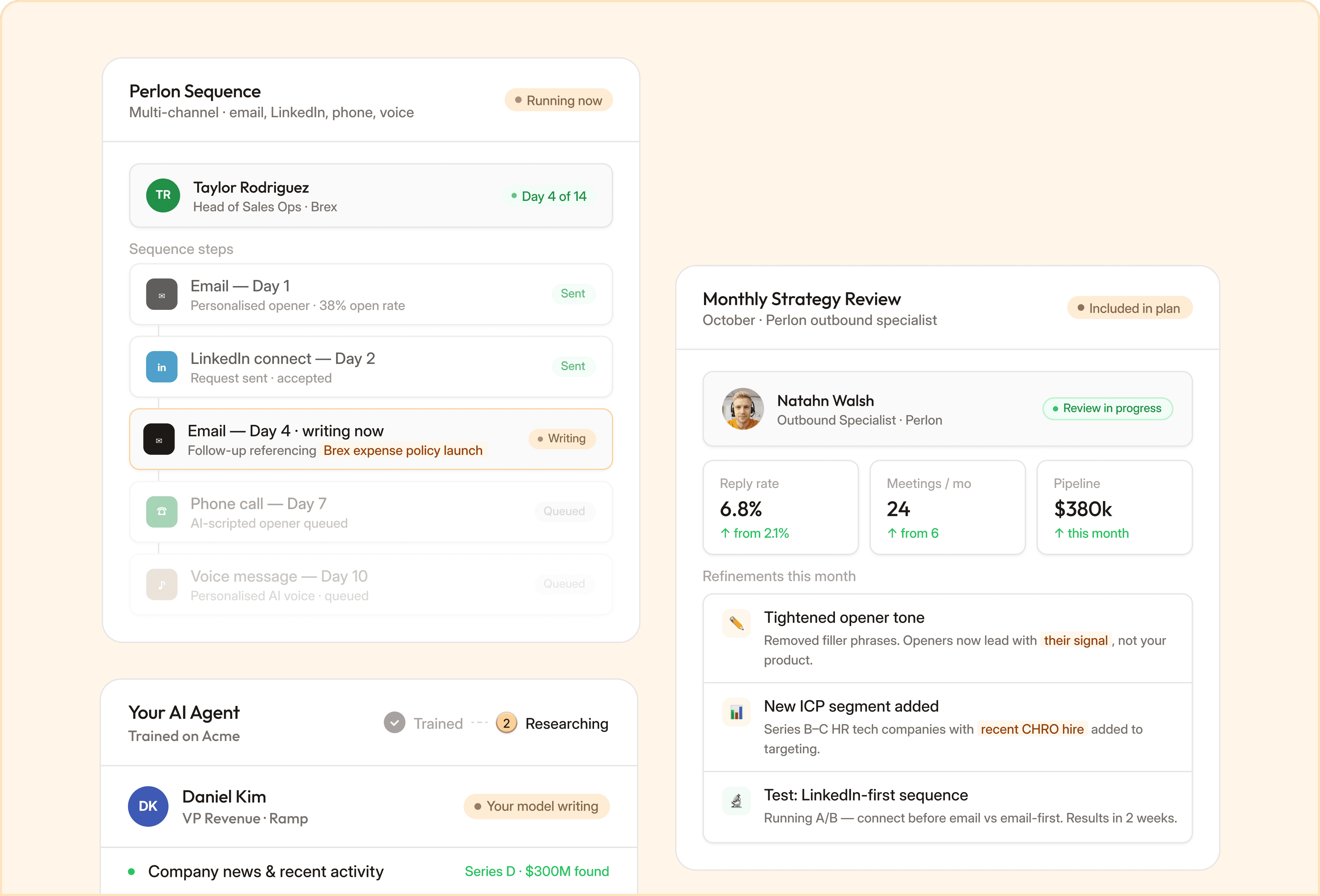
Task: Click Natahn Walsh's profile photo
Action: click(x=742, y=409)
